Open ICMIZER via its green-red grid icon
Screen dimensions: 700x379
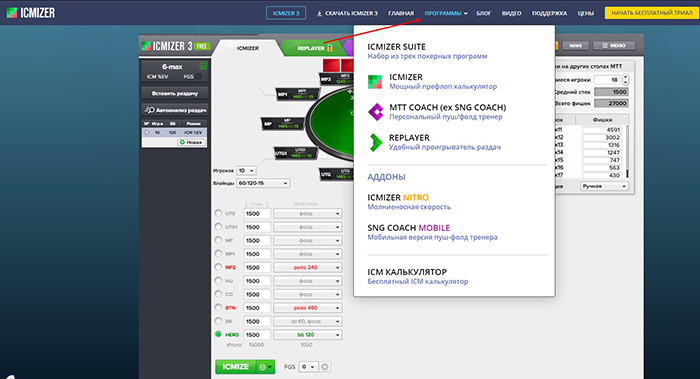[375, 82]
